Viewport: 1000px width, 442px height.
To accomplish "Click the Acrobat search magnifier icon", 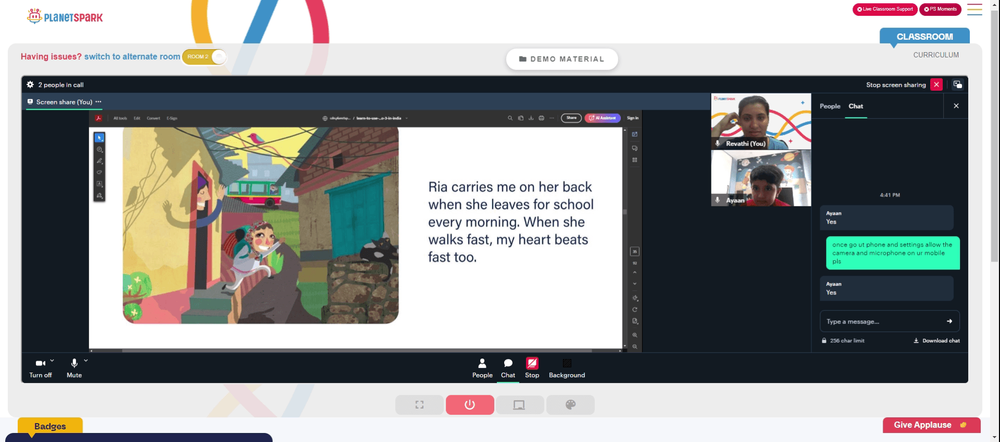I will [x=510, y=118].
